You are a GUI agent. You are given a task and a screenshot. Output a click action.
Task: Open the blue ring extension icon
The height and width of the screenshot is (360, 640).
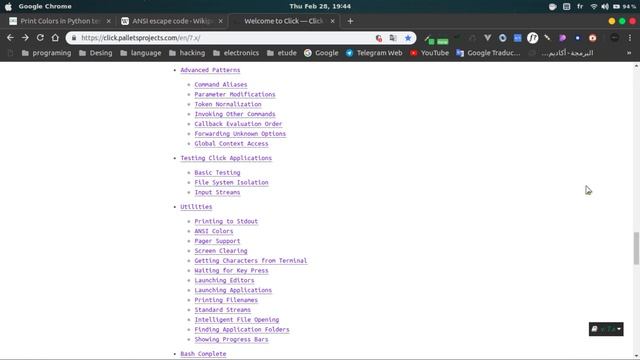pyautogui.click(x=502, y=38)
